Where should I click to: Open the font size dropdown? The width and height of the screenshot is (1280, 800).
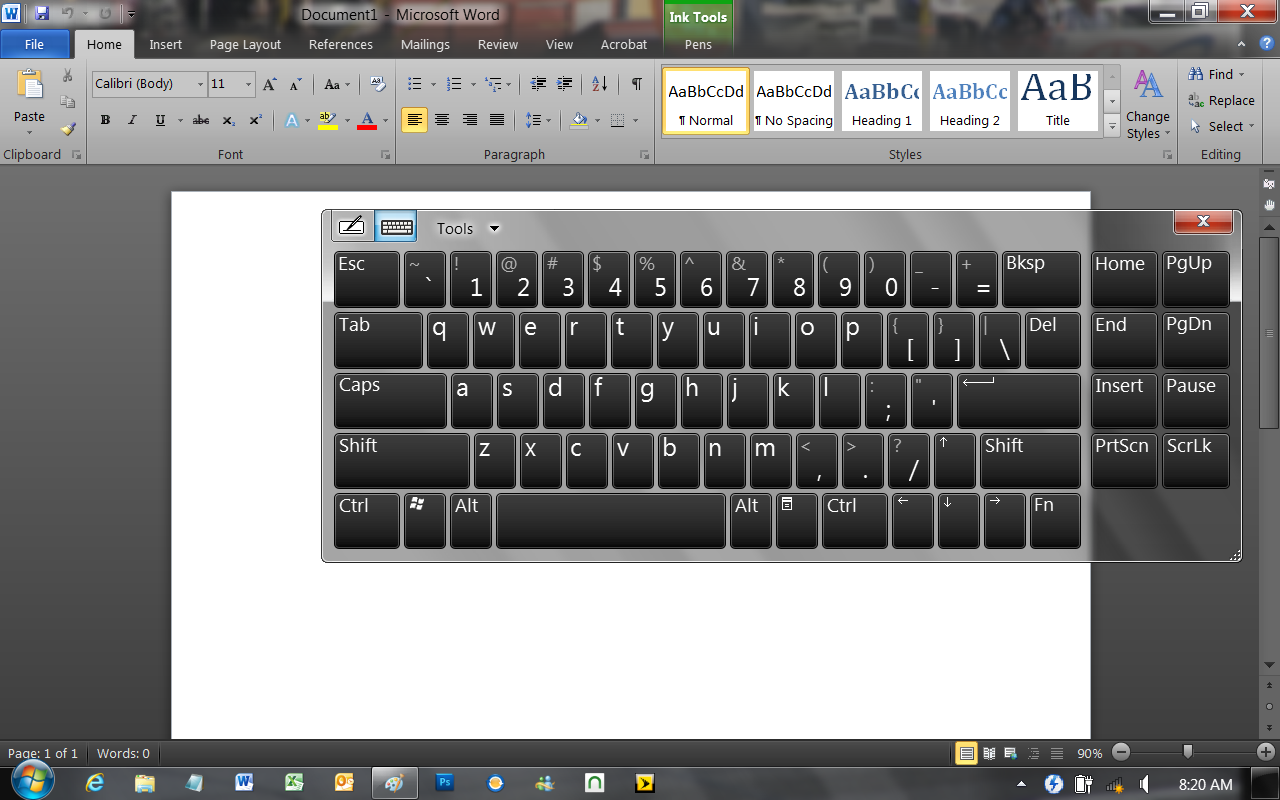click(x=248, y=84)
